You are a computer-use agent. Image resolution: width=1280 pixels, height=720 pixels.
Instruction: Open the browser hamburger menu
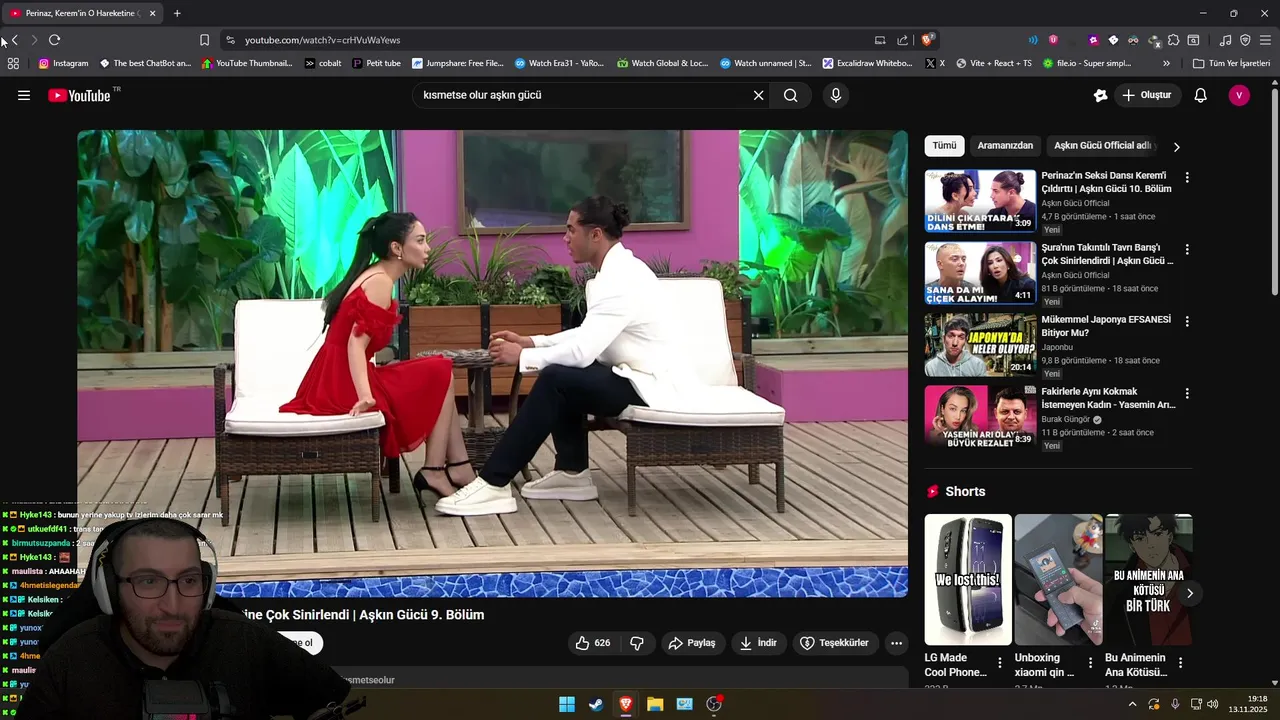coord(1265,40)
